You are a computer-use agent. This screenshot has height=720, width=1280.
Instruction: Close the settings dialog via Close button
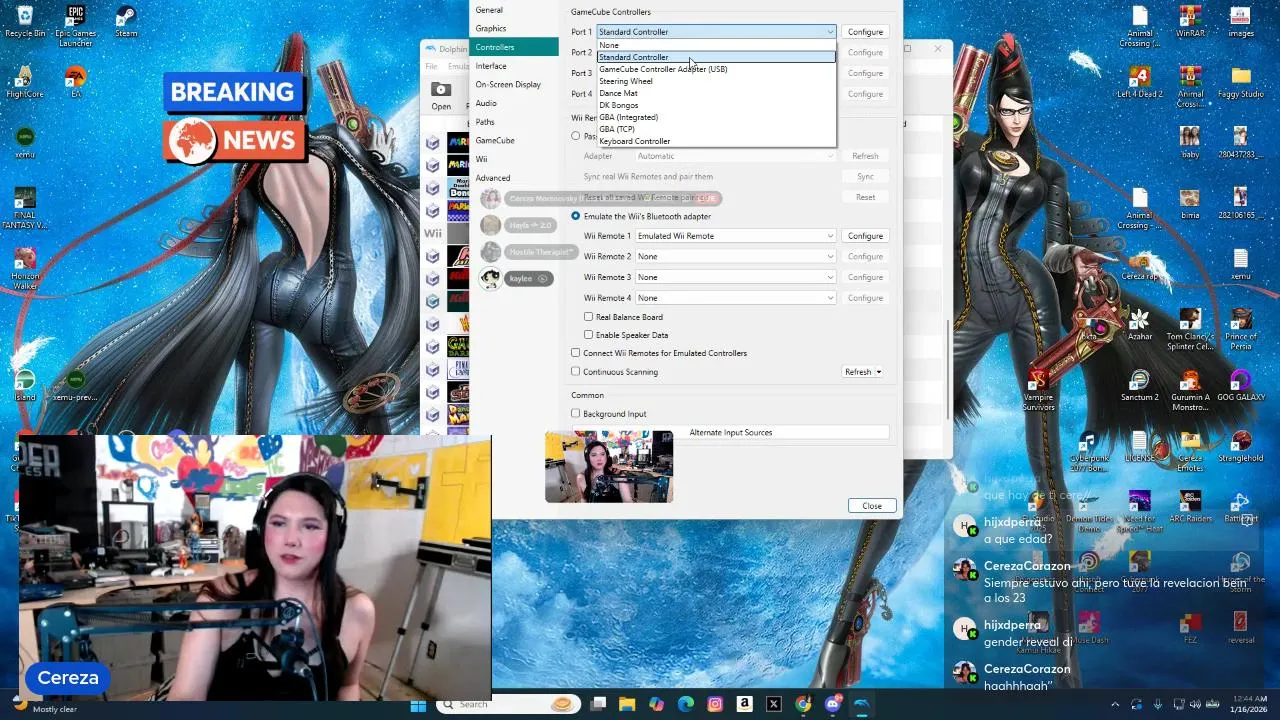[x=872, y=506]
